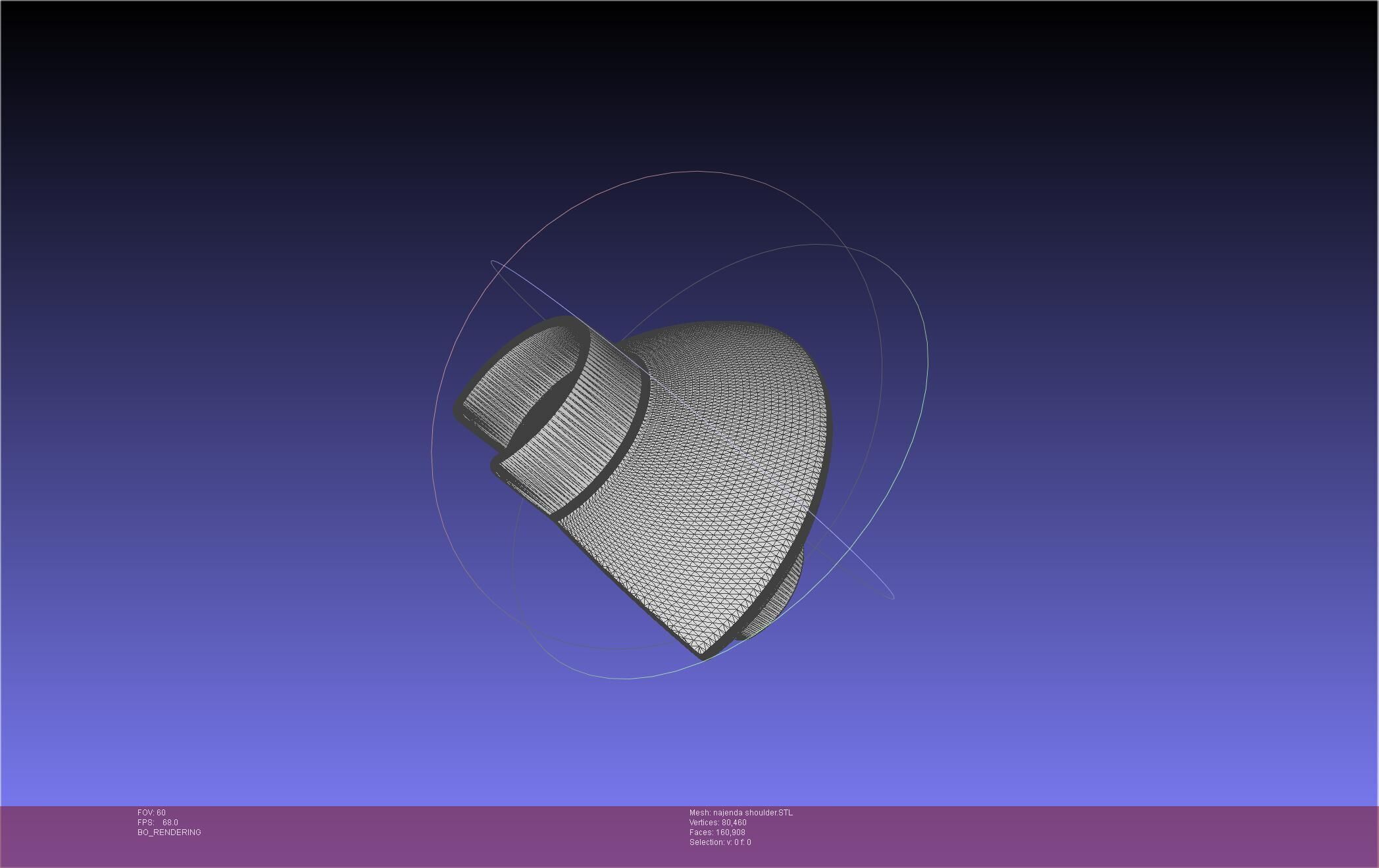This screenshot has height=868, width=1379.
Task: Click the FOV: 60 readout
Action: (x=151, y=813)
